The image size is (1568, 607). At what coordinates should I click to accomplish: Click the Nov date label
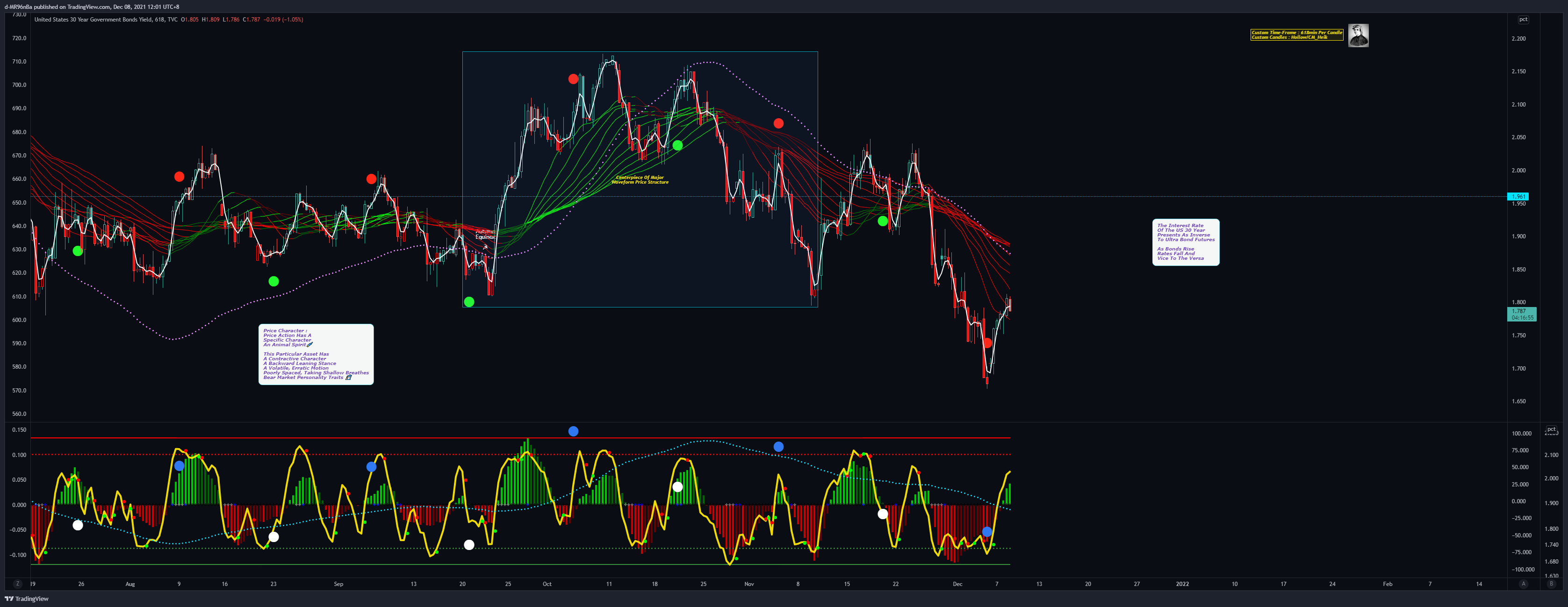click(x=749, y=584)
